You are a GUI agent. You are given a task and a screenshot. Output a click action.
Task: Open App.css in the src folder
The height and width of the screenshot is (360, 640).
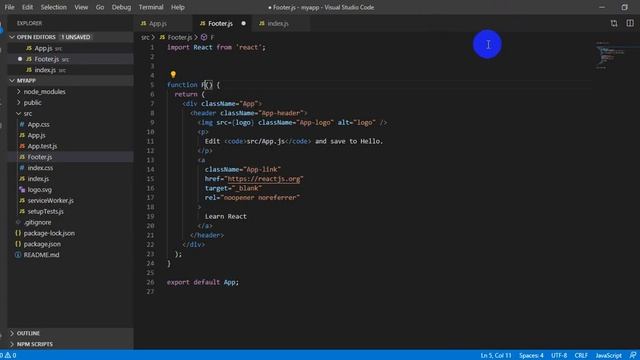(70, 124)
